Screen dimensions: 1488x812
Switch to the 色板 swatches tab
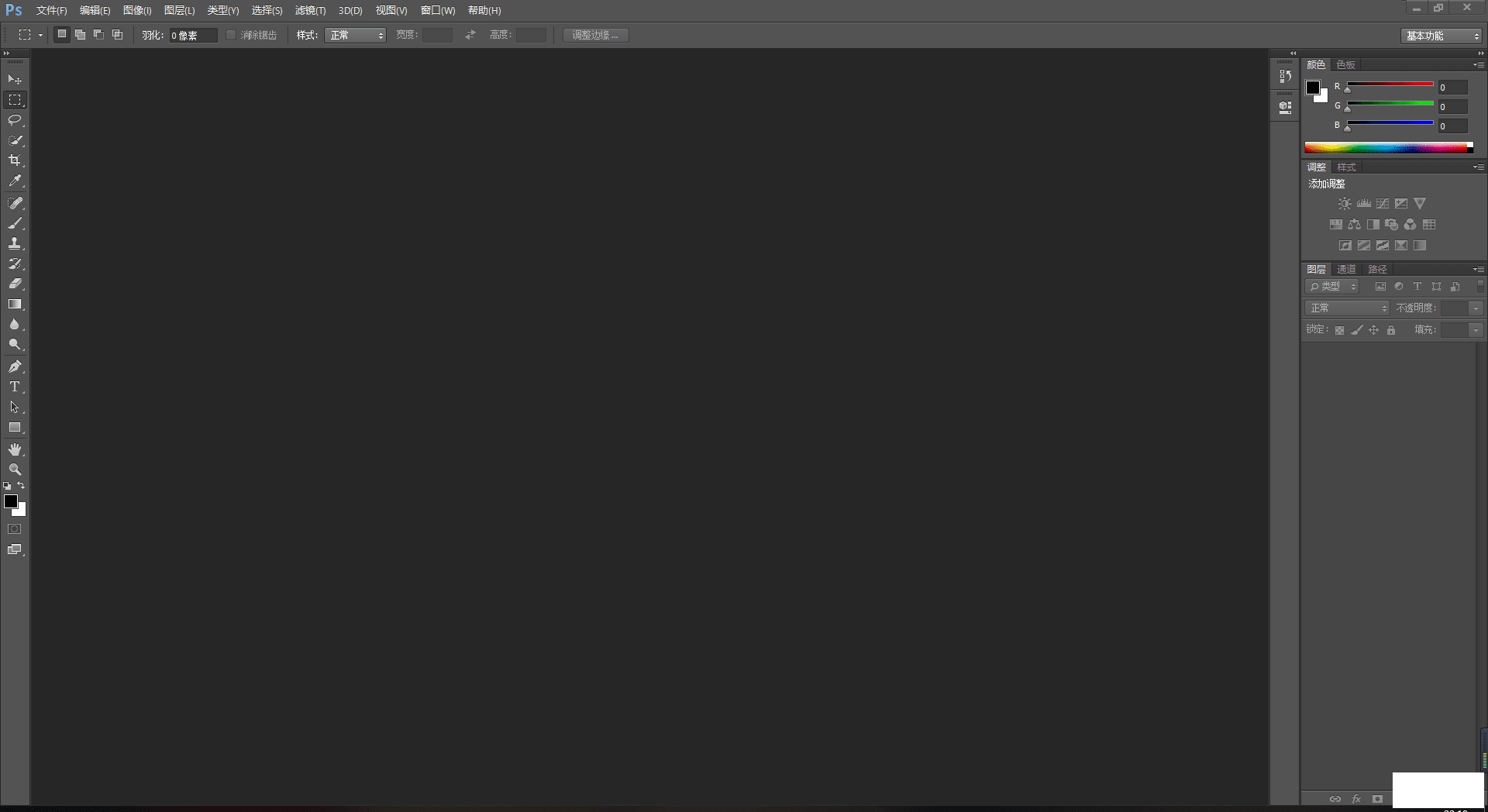tap(1346, 65)
